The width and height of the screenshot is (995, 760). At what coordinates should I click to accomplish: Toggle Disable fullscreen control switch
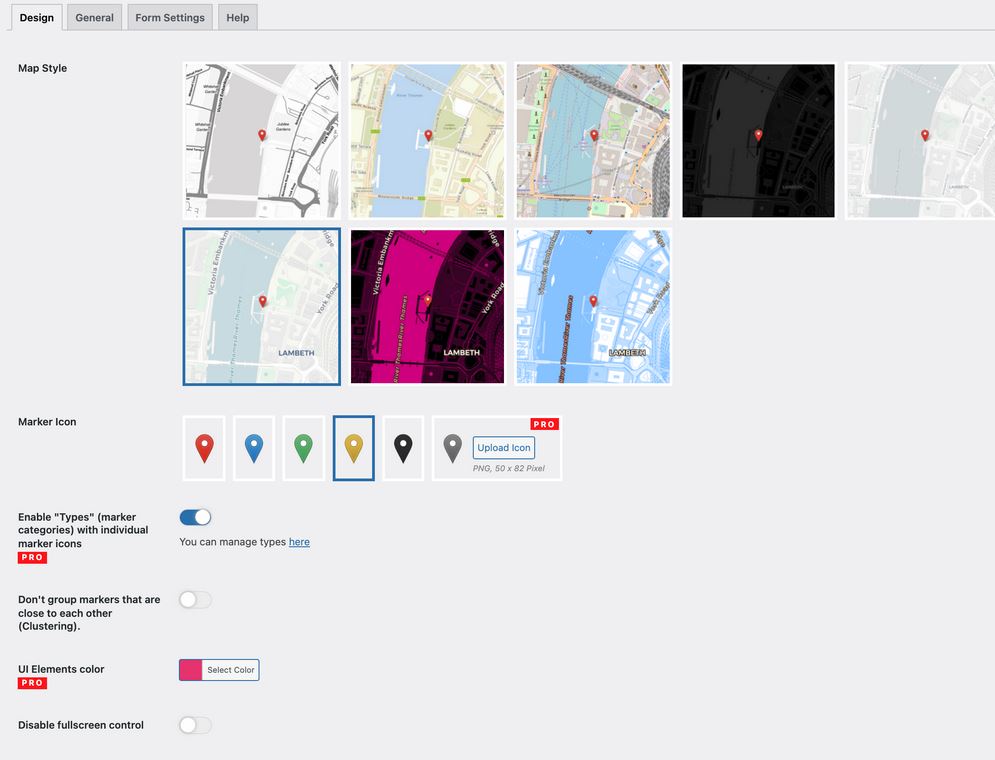tap(195, 725)
